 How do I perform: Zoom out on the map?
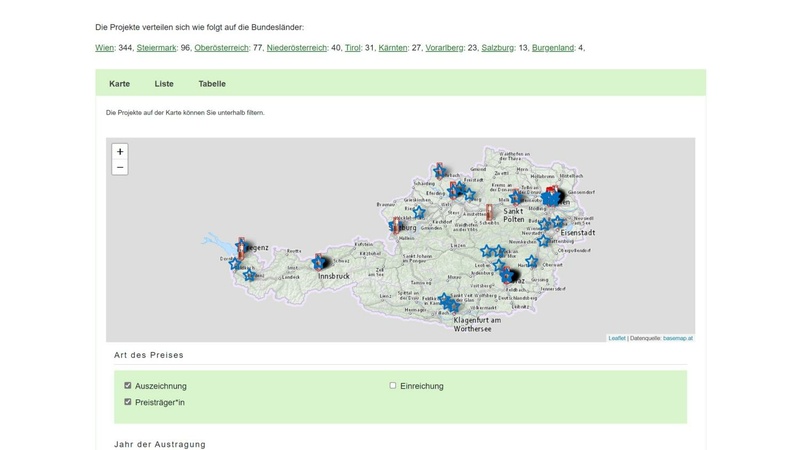pyautogui.click(x=120, y=168)
